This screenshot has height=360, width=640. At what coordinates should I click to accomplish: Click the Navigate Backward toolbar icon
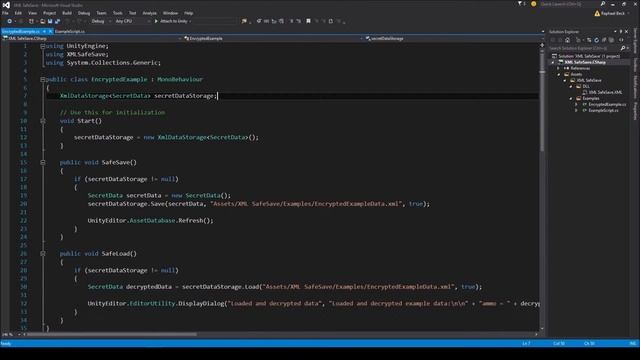click(9, 21)
